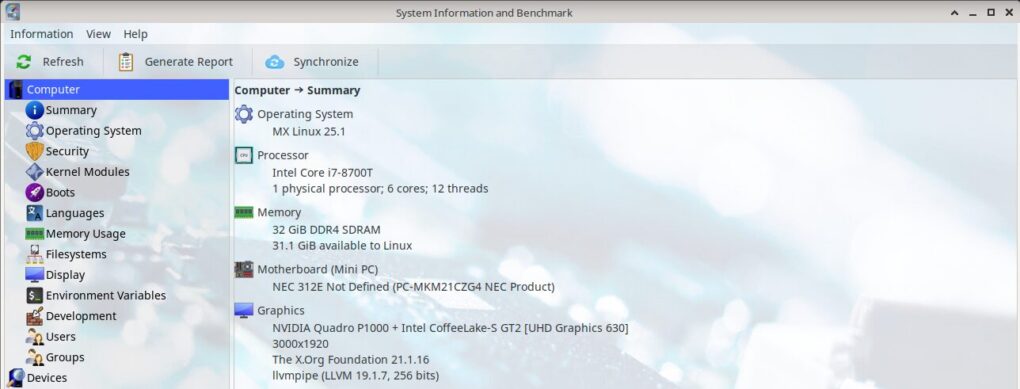Select the Memory Usage RAM icon
The image size is (1020, 389).
[34, 234]
